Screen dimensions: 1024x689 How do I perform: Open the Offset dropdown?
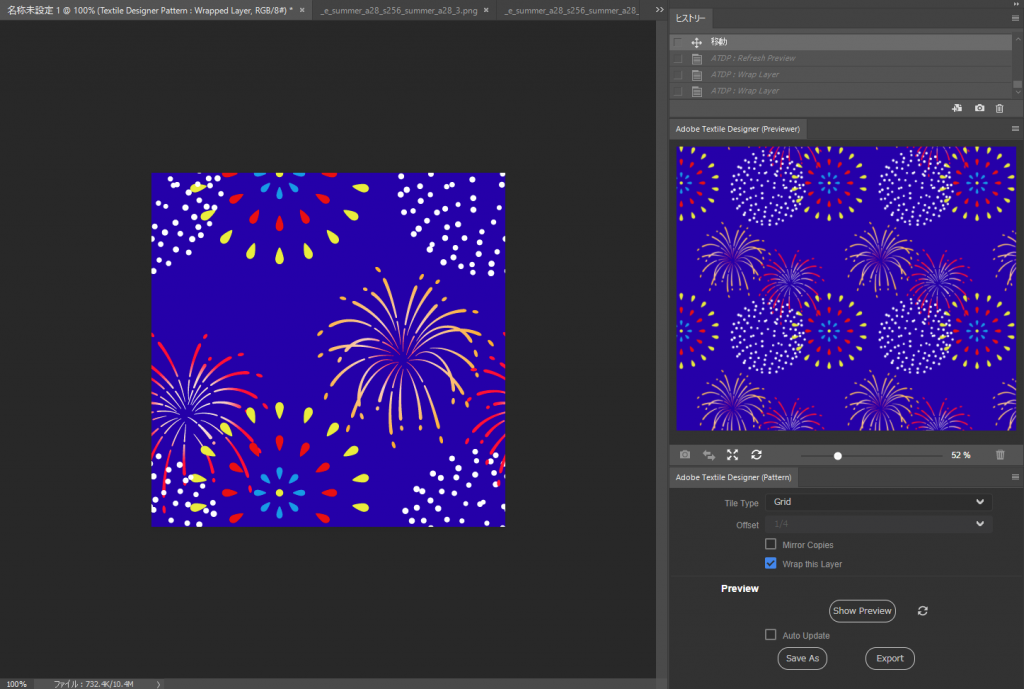[x=879, y=524]
